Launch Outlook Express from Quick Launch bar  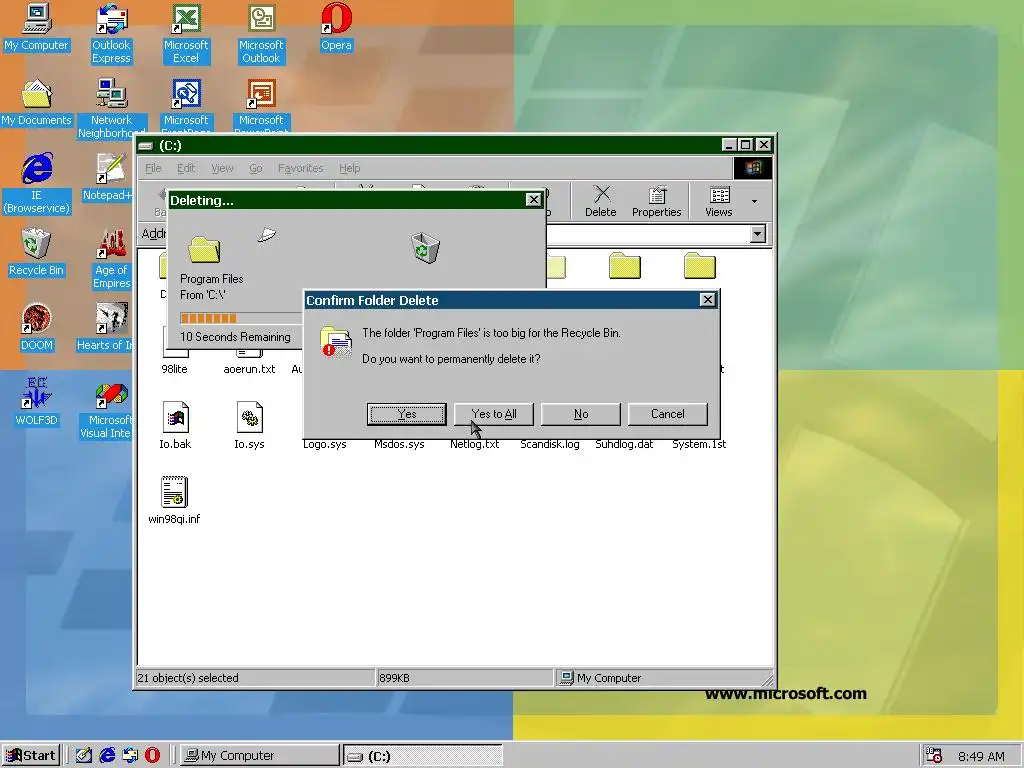(x=130, y=756)
